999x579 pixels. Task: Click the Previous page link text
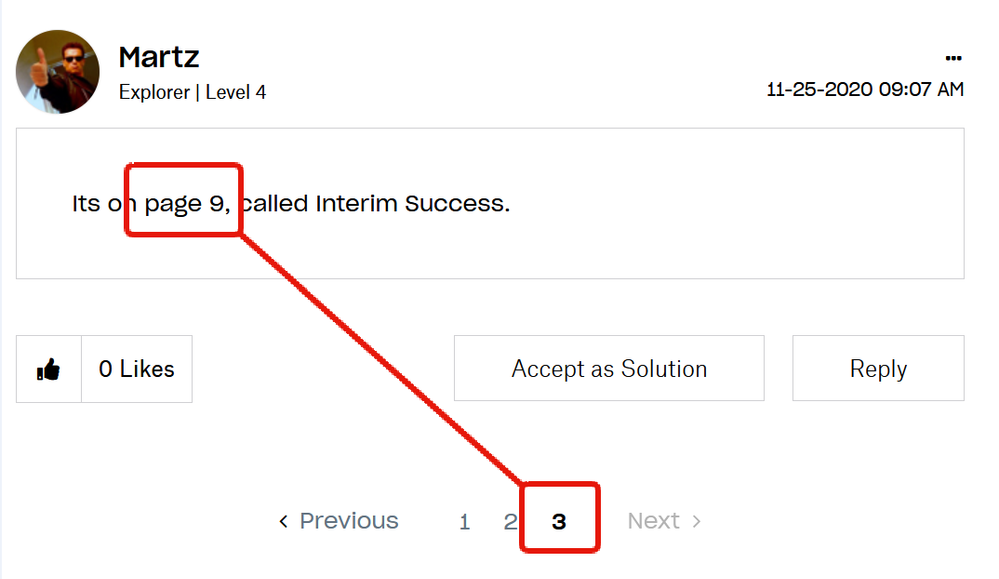click(349, 521)
